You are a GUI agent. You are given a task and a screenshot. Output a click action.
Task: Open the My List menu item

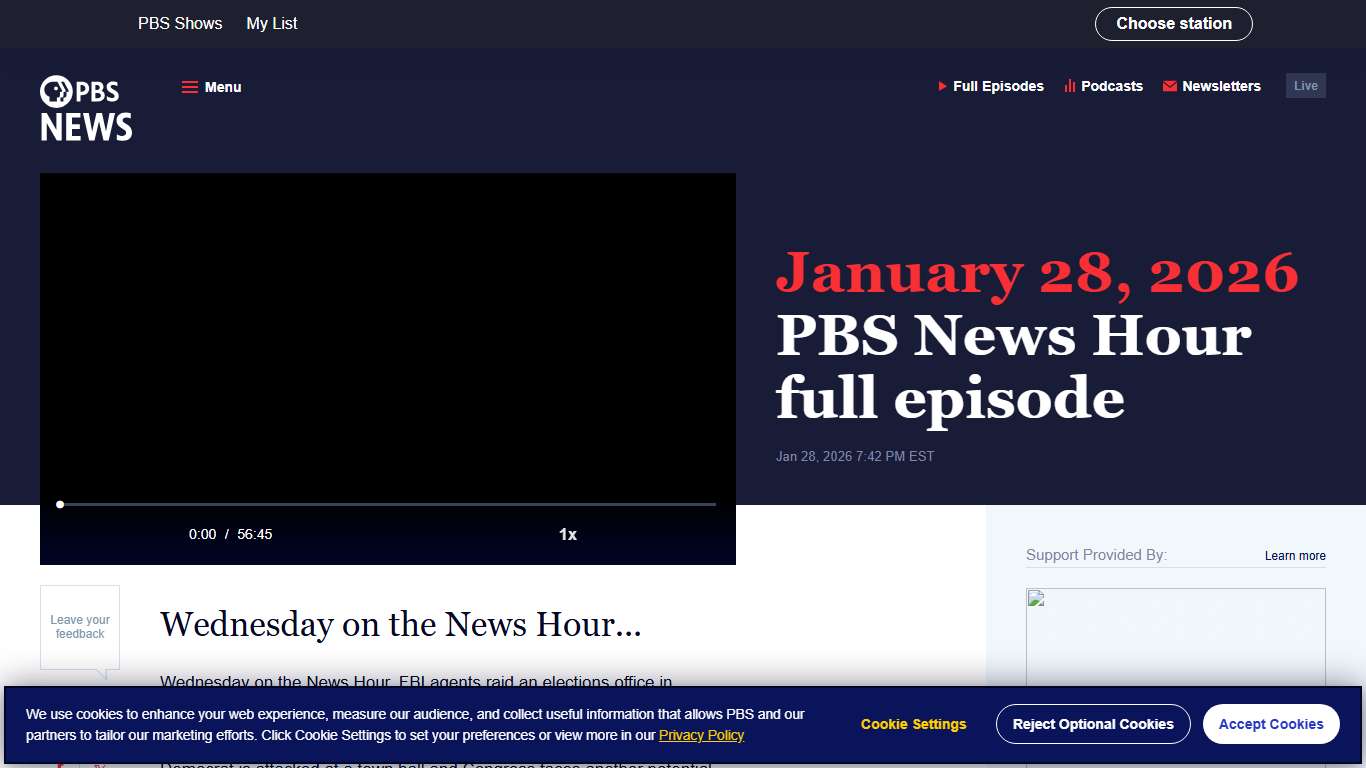[x=271, y=23]
